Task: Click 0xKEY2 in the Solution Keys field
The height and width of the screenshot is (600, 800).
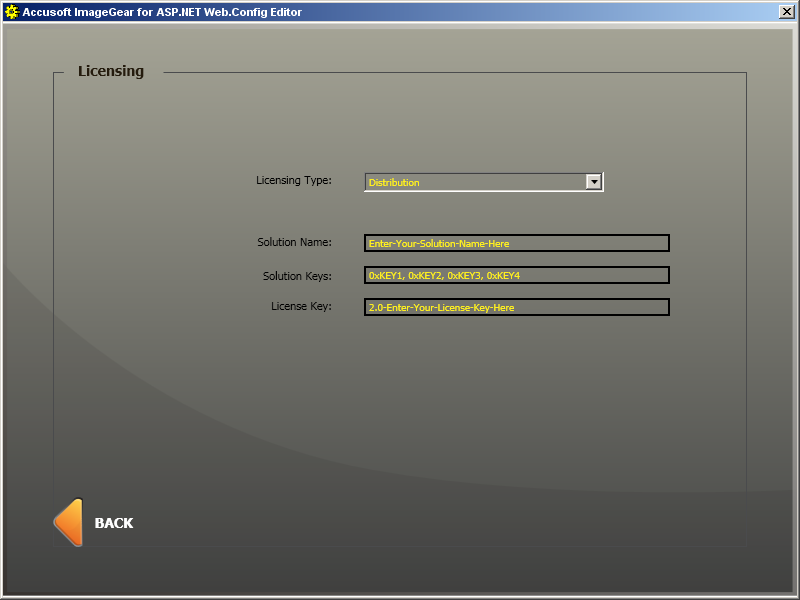Action: (425, 275)
